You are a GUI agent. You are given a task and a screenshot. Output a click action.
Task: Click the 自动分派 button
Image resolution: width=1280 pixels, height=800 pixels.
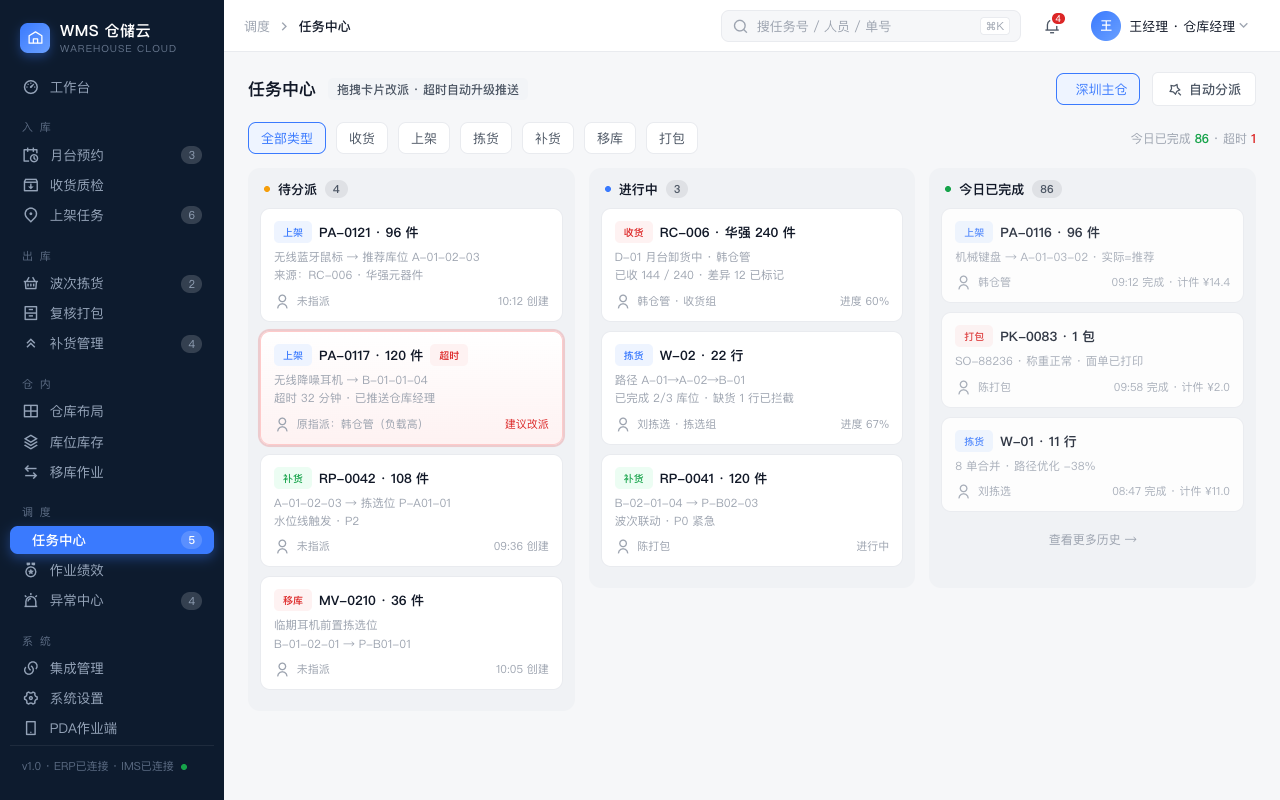[x=1204, y=89]
